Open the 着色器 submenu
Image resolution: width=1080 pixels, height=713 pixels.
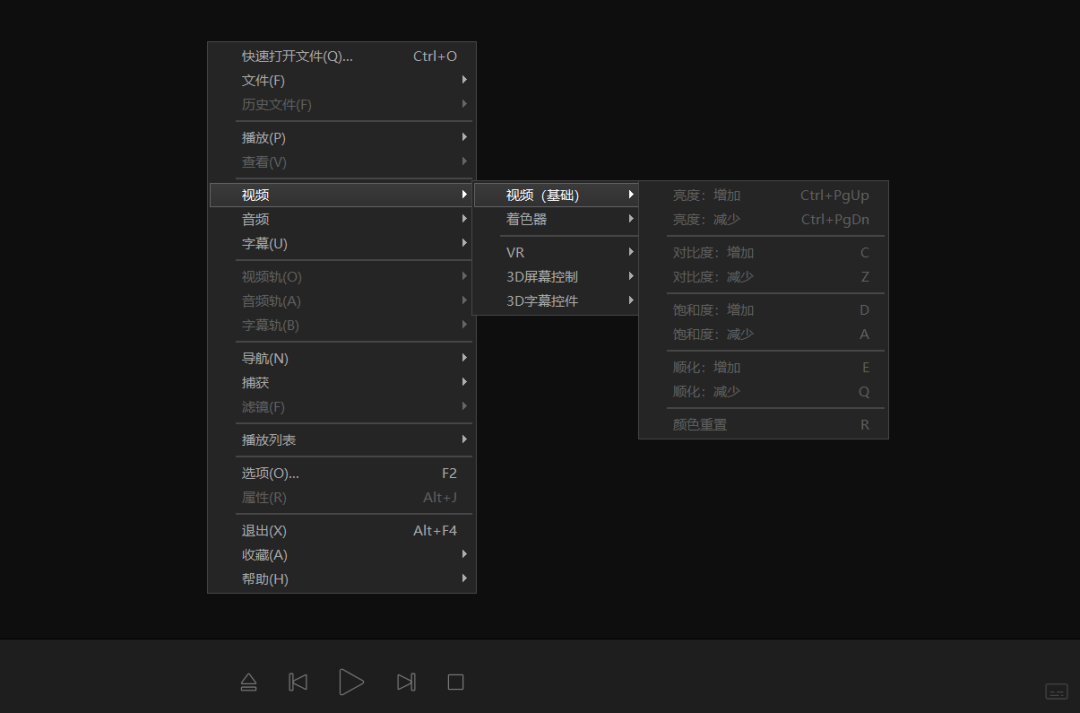(556, 219)
